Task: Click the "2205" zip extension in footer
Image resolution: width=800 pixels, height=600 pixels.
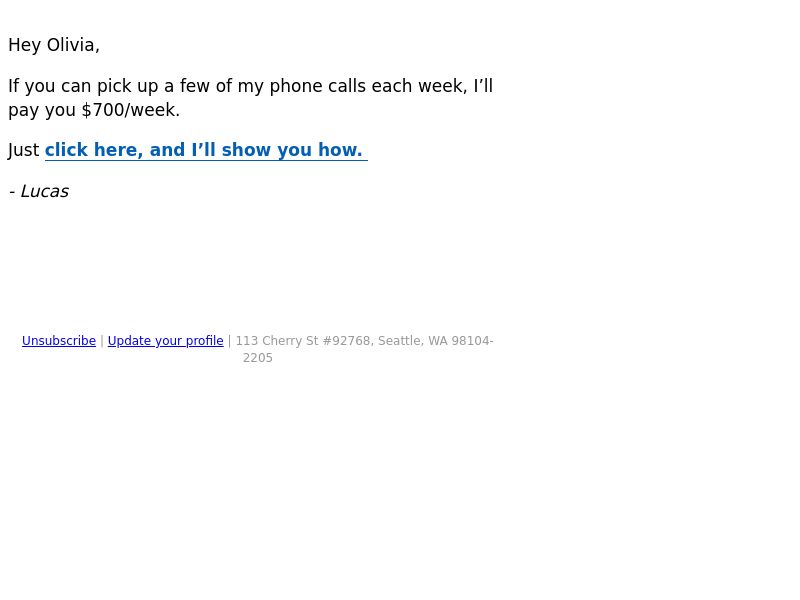Action: [x=258, y=358]
